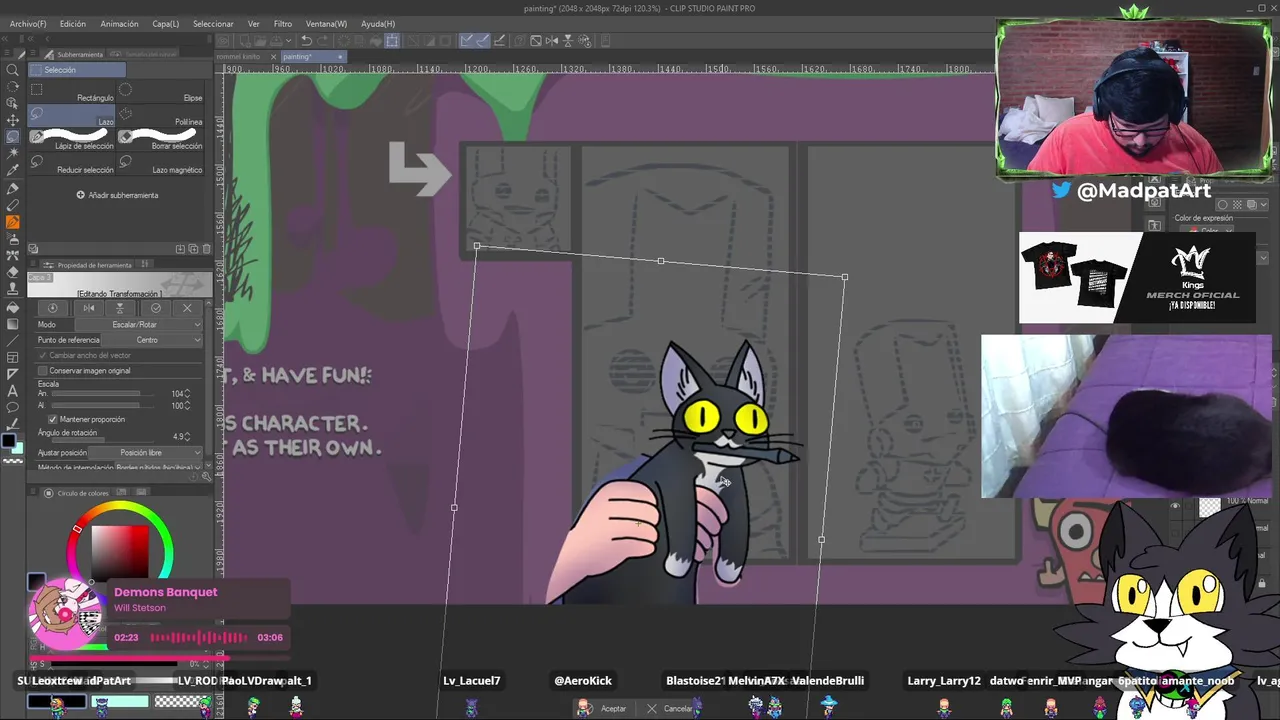Viewport: 1280px width, 720px height.
Task: Toggle Conservar imagen original checkbox
Action: click(x=43, y=371)
